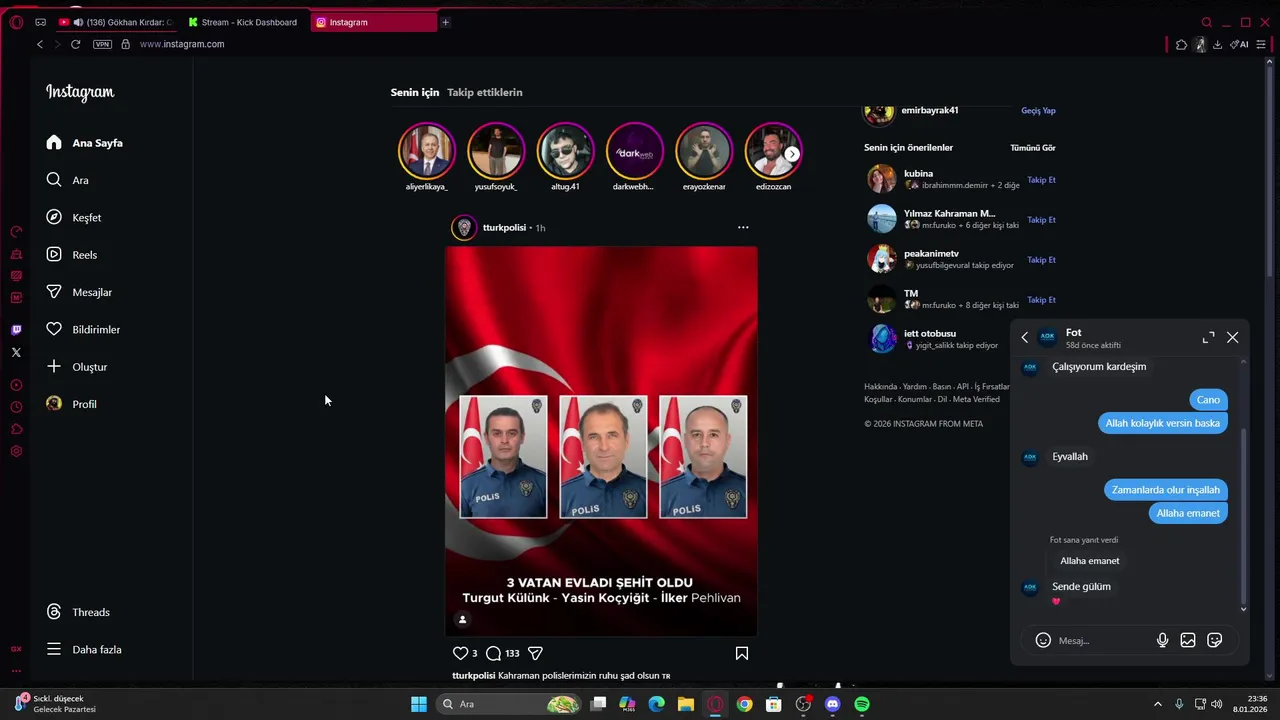Open Profil from the sidebar

(x=72, y=404)
